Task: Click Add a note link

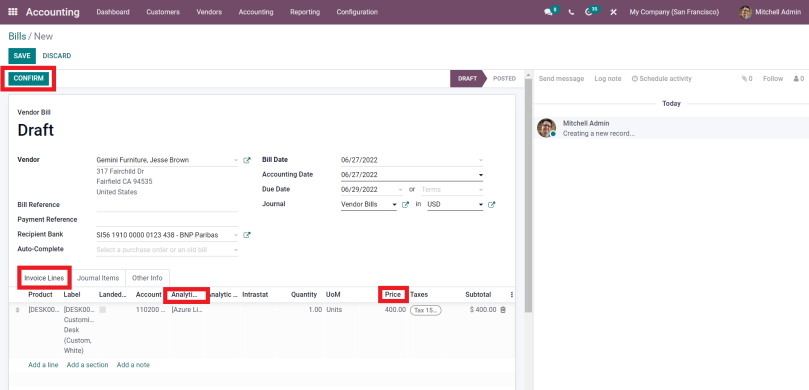Action: pyautogui.click(x=133, y=365)
